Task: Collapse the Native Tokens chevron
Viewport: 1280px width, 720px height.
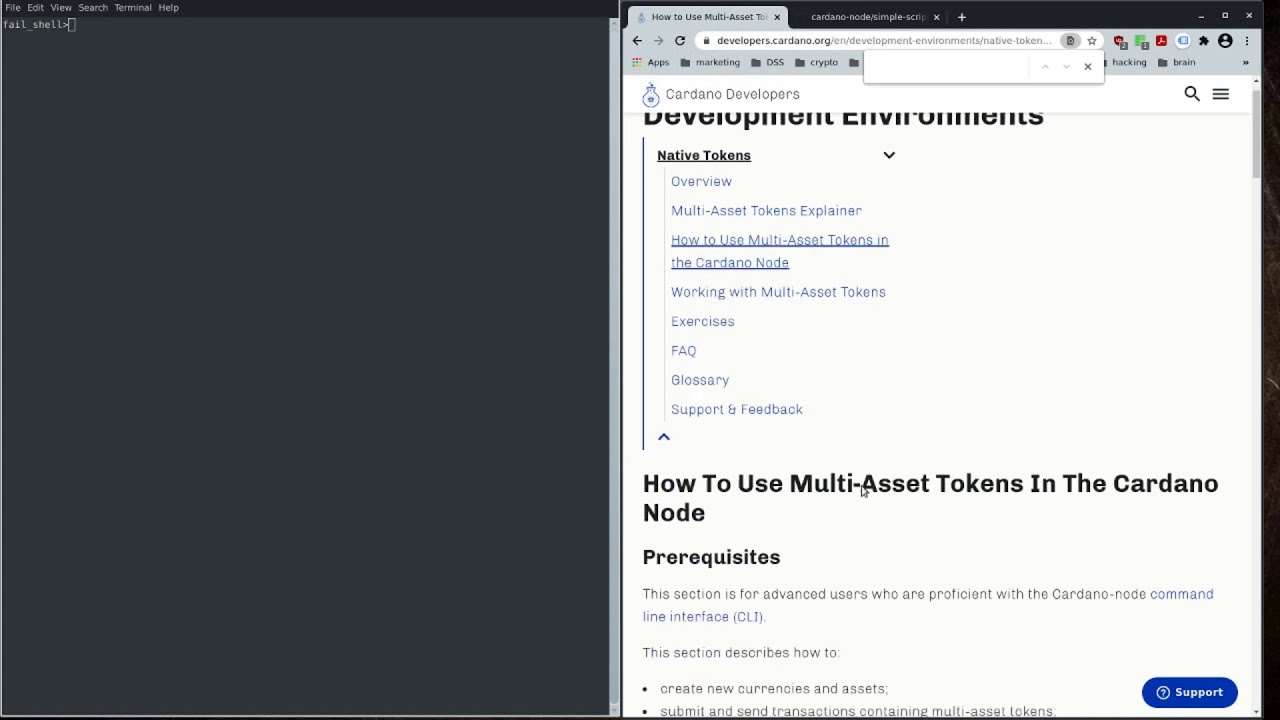Action: click(889, 155)
